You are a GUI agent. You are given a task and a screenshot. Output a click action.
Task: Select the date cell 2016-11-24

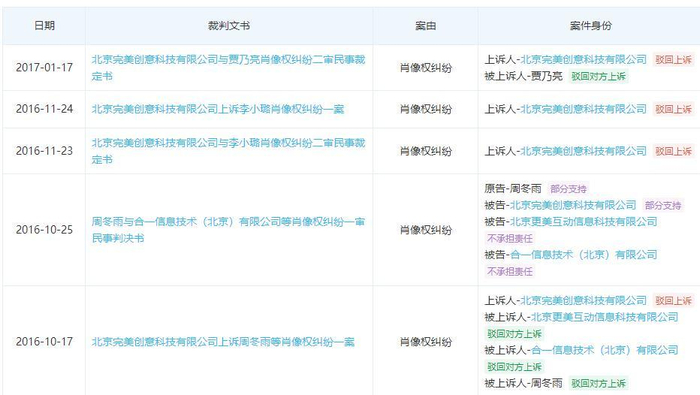(x=44, y=109)
